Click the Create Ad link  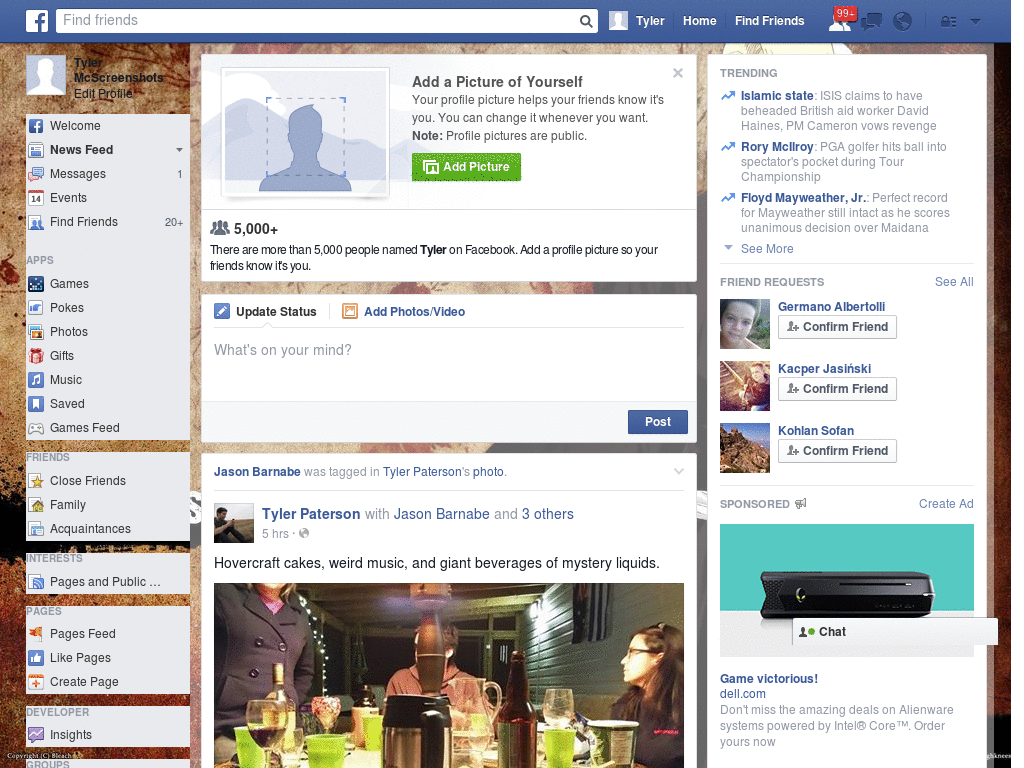coord(946,504)
